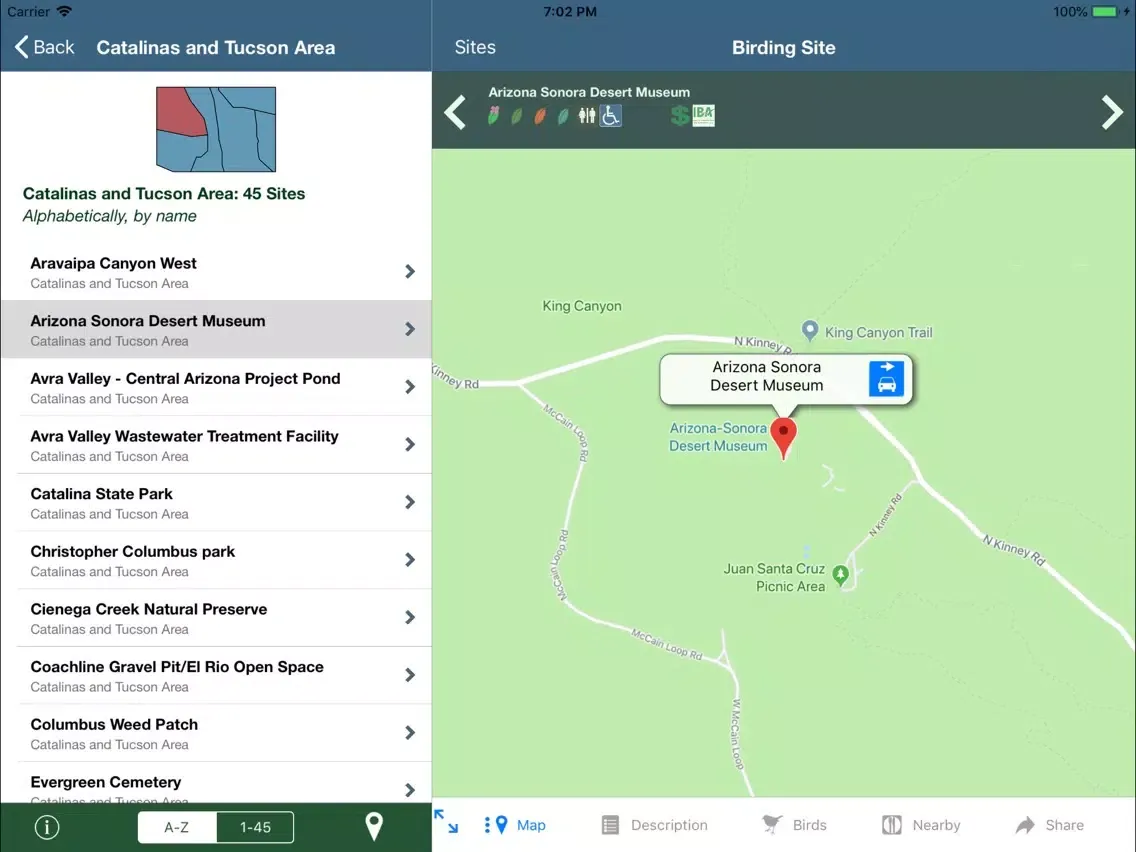
Task: Open Columbus Weed Patch site
Action: pos(216,733)
